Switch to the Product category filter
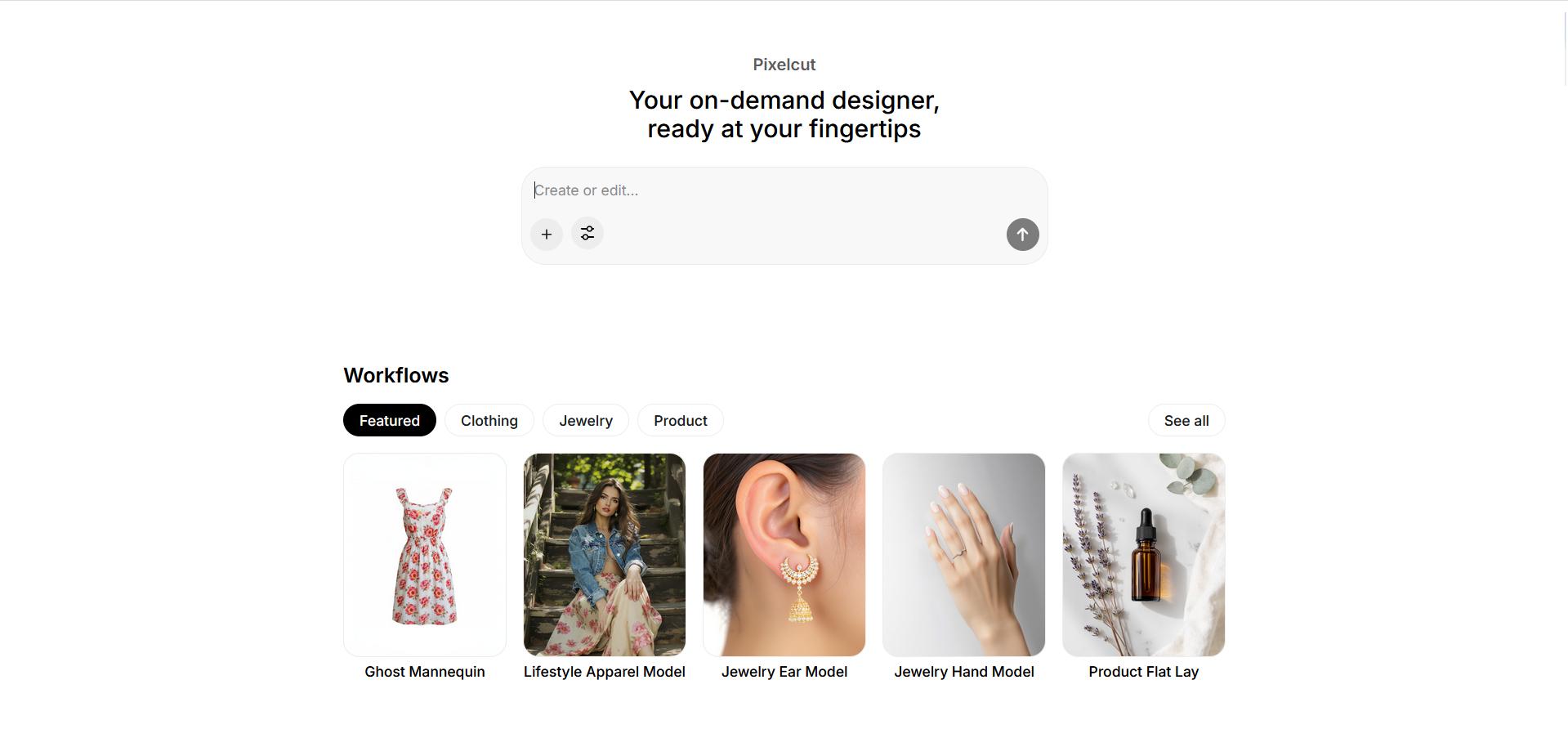The width and height of the screenshot is (1568, 729). (x=680, y=420)
